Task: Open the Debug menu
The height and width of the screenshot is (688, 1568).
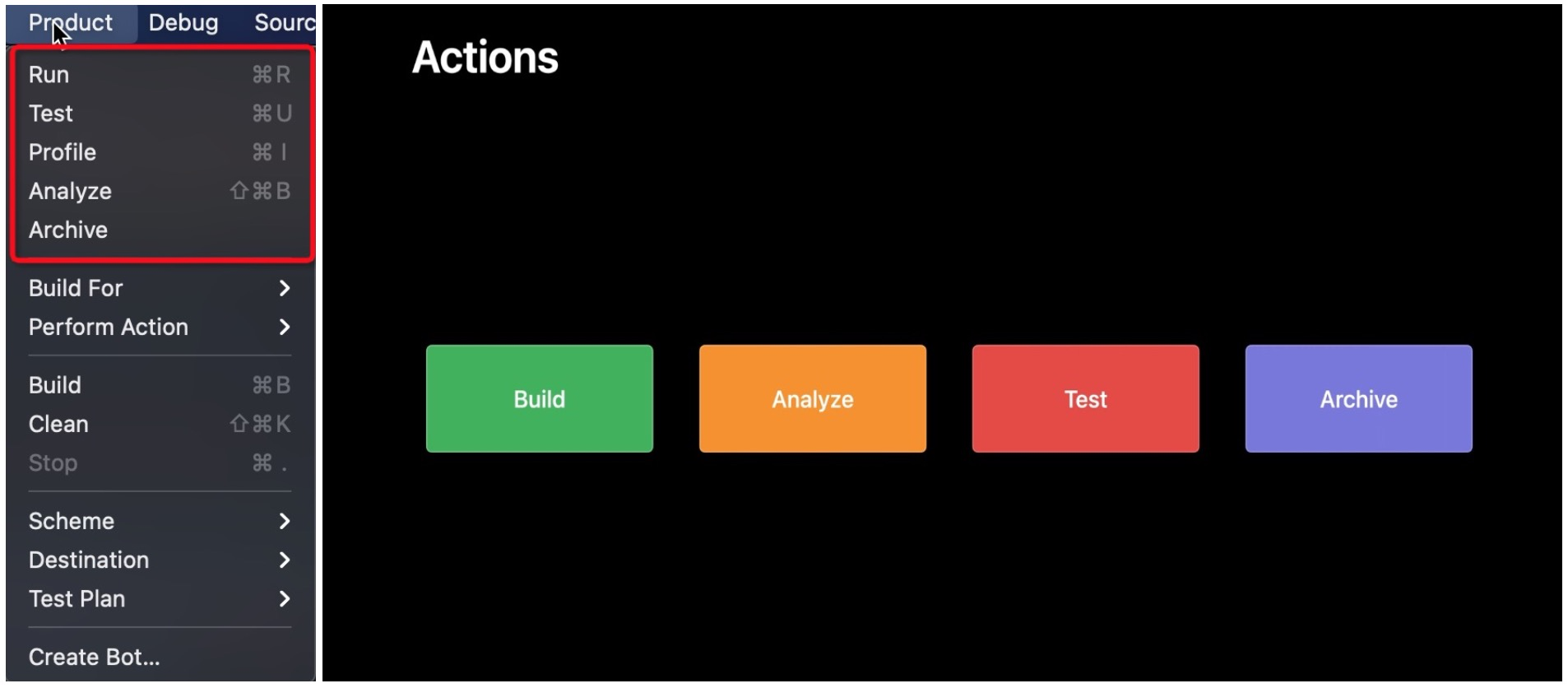Action: [183, 23]
